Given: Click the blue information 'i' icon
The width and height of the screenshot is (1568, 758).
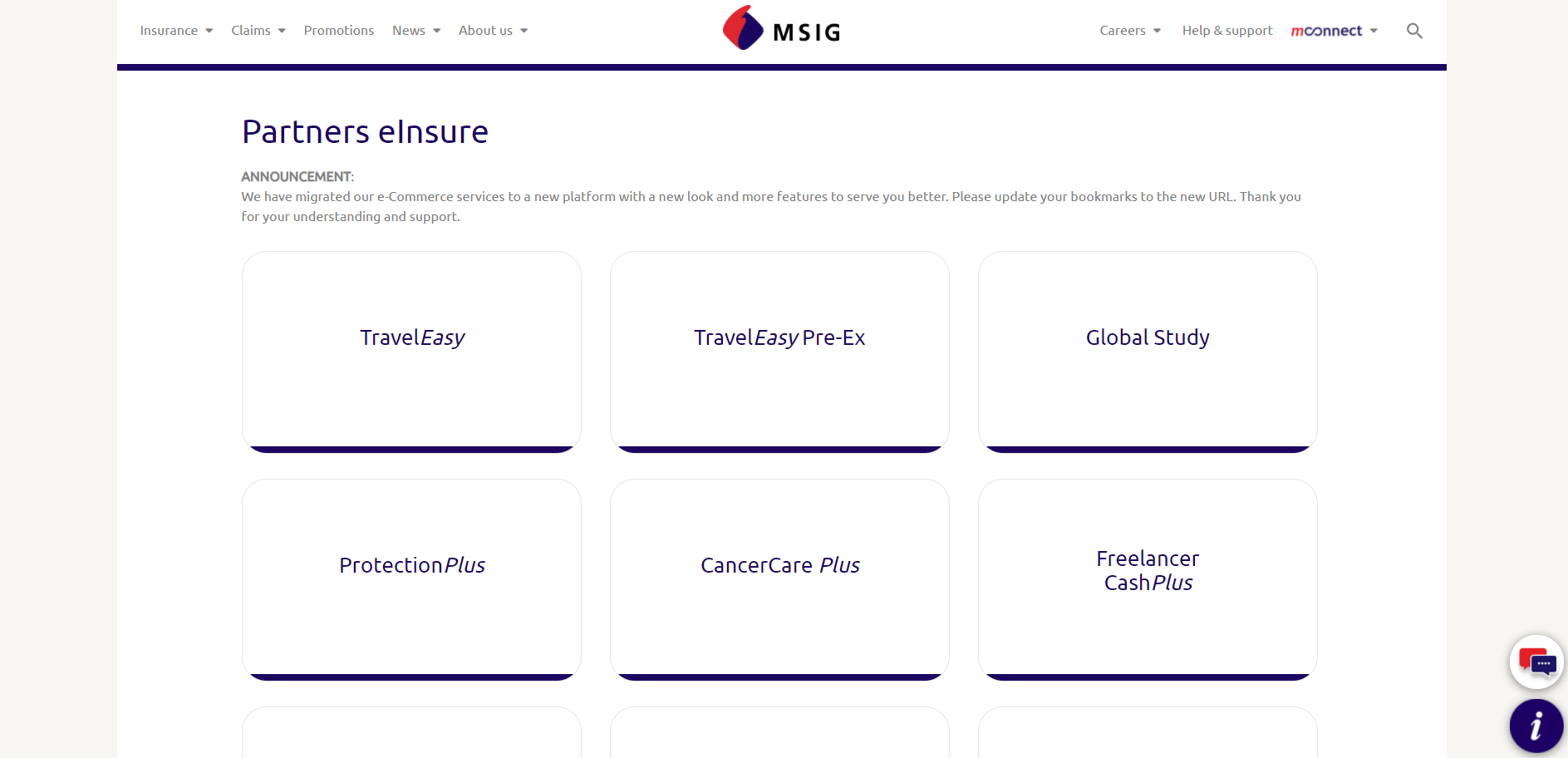Looking at the screenshot, I should (1536, 726).
